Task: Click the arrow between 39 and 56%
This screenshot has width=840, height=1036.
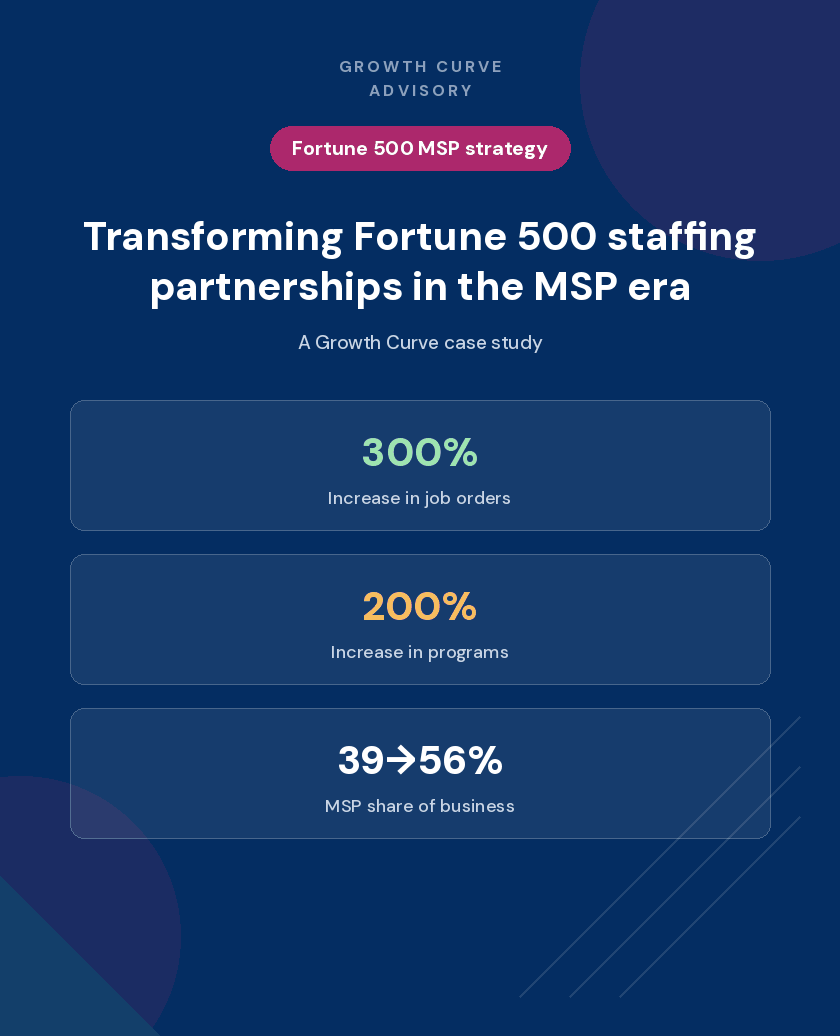Action: coord(401,760)
